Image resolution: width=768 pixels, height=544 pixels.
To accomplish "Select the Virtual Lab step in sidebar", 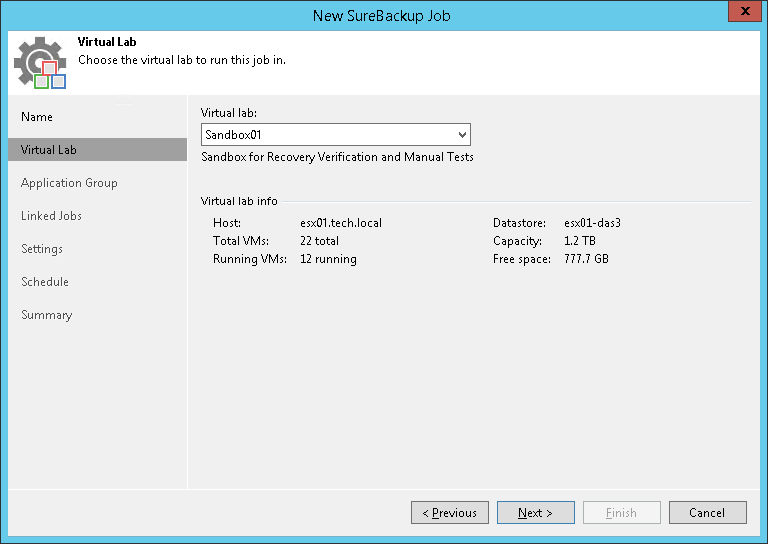I will point(49,150).
